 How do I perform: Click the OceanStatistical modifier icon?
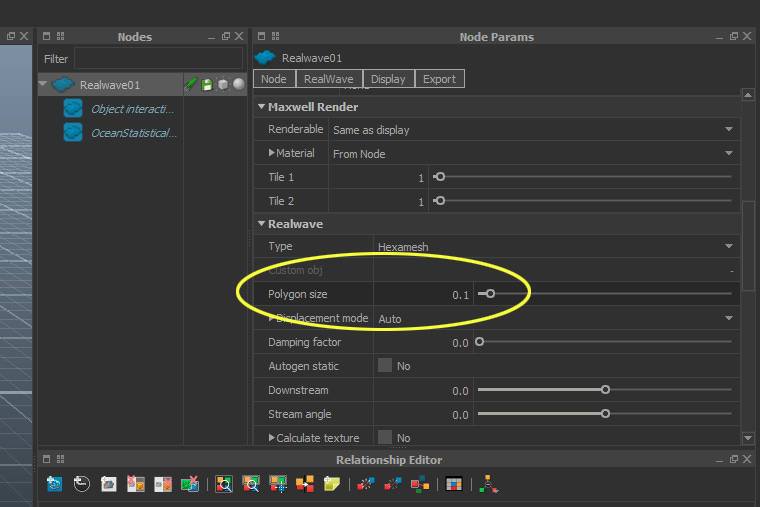(x=73, y=132)
